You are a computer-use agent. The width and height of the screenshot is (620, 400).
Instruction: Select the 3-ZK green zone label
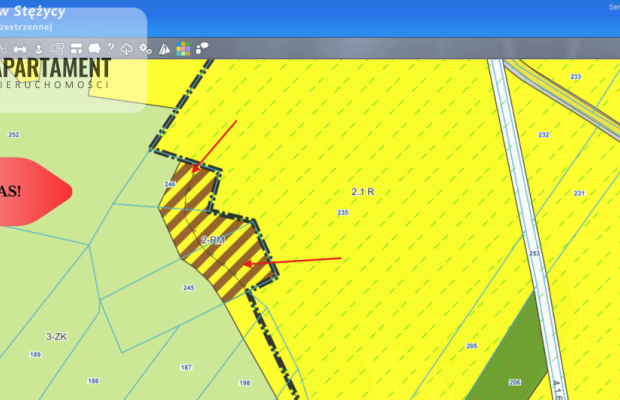tap(56, 337)
